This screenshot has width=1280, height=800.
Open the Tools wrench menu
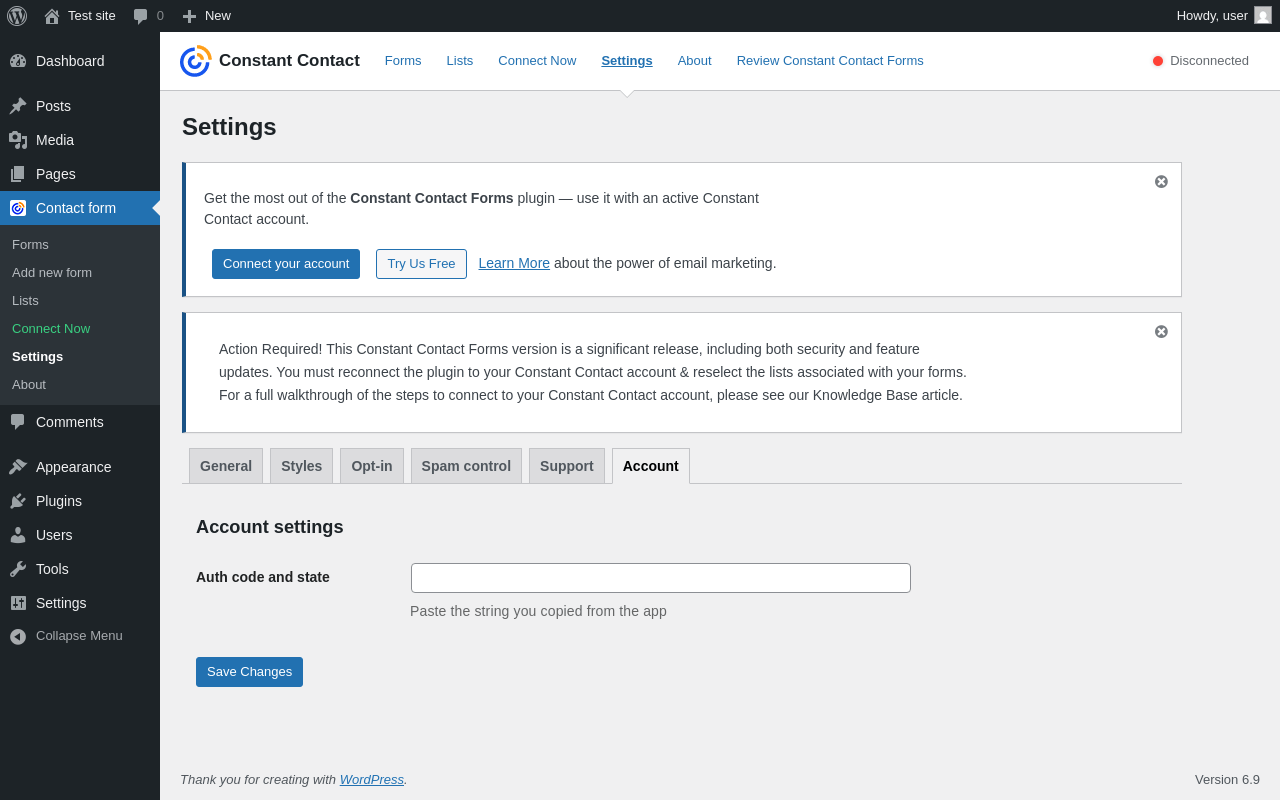tap(52, 569)
